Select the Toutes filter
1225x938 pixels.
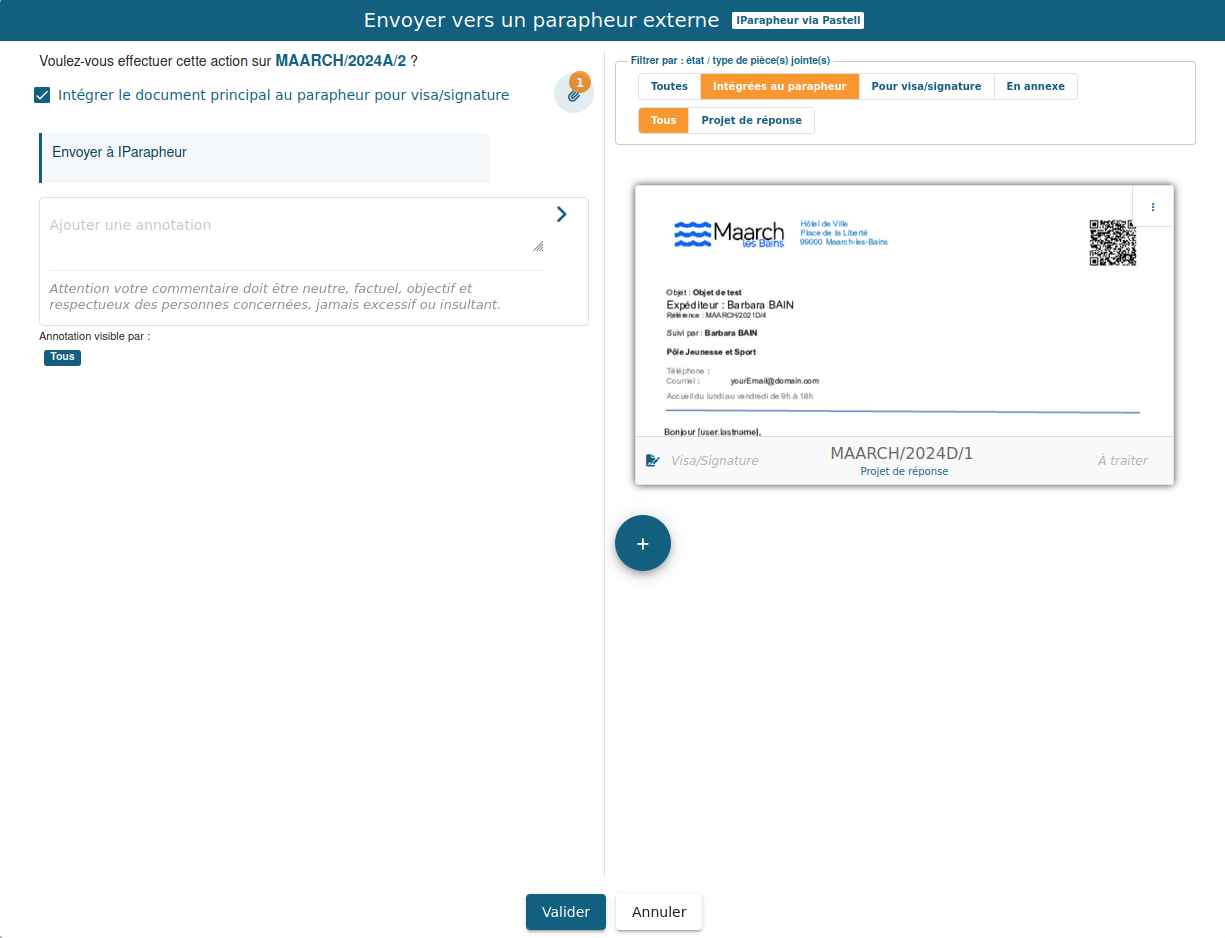point(669,87)
